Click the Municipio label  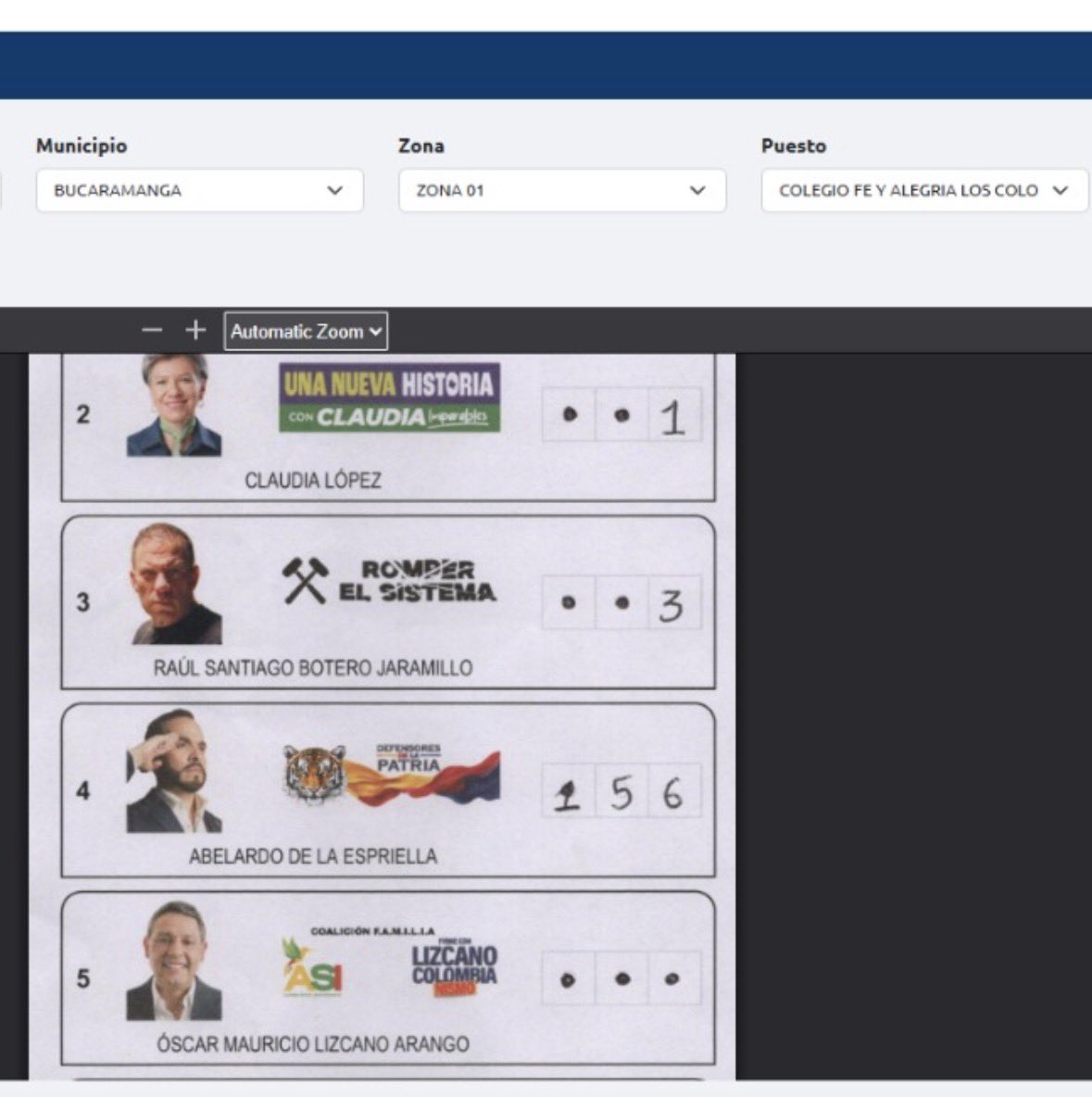coord(82,145)
